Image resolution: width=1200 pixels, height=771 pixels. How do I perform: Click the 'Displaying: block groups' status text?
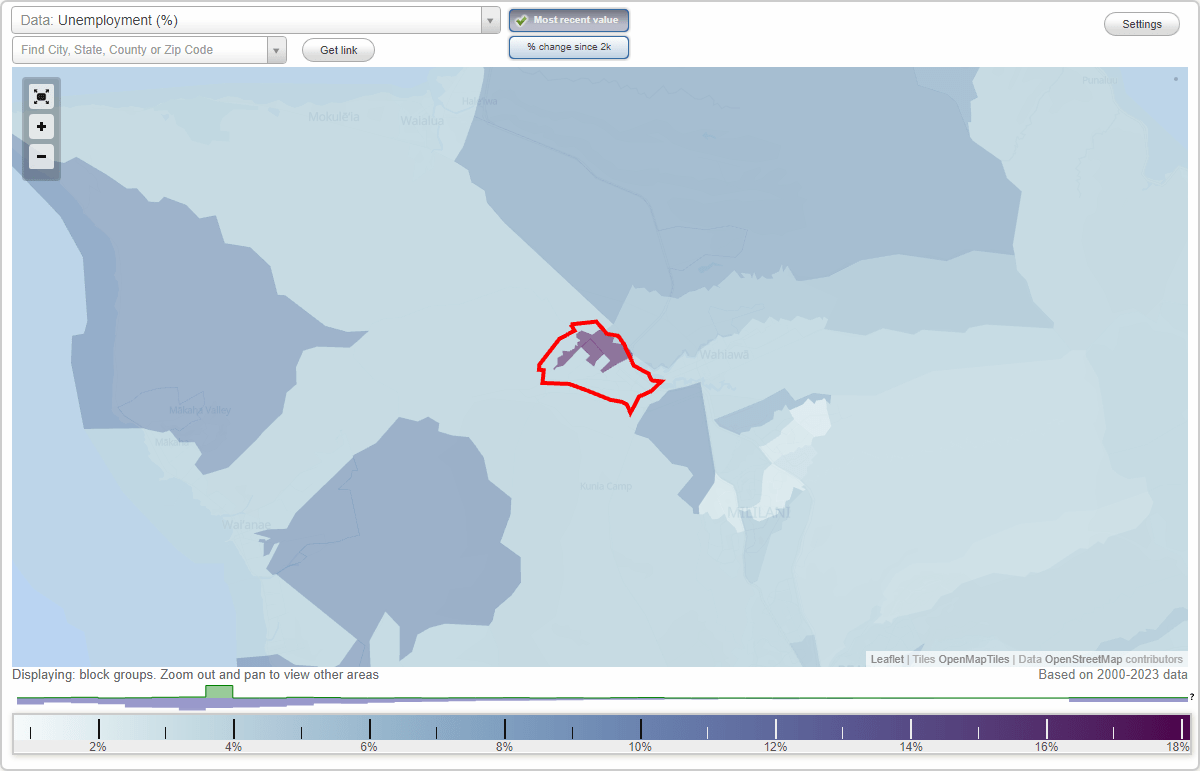[x=196, y=675]
